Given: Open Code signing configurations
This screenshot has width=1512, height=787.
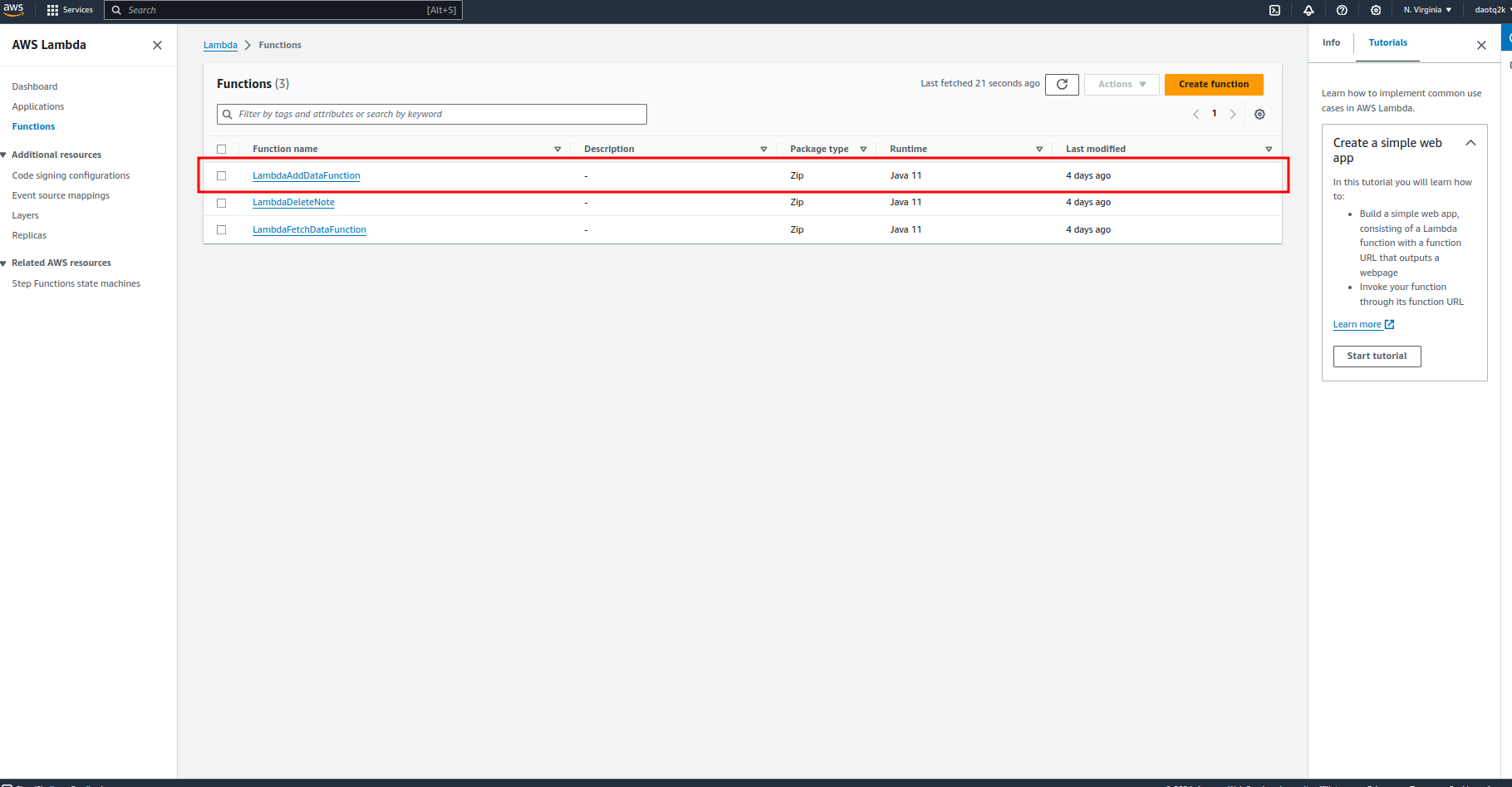Looking at the screenshot, I should (71, 175).
